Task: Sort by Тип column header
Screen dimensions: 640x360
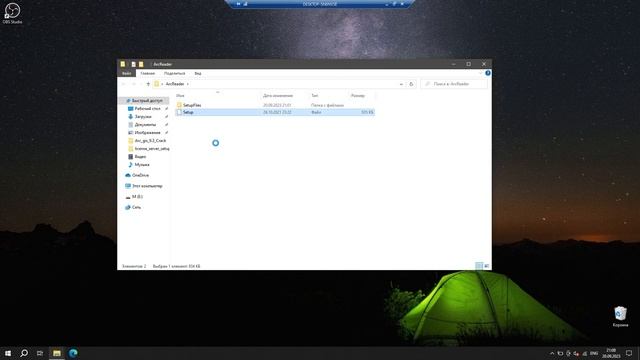Action: click(x=315, y=96)
